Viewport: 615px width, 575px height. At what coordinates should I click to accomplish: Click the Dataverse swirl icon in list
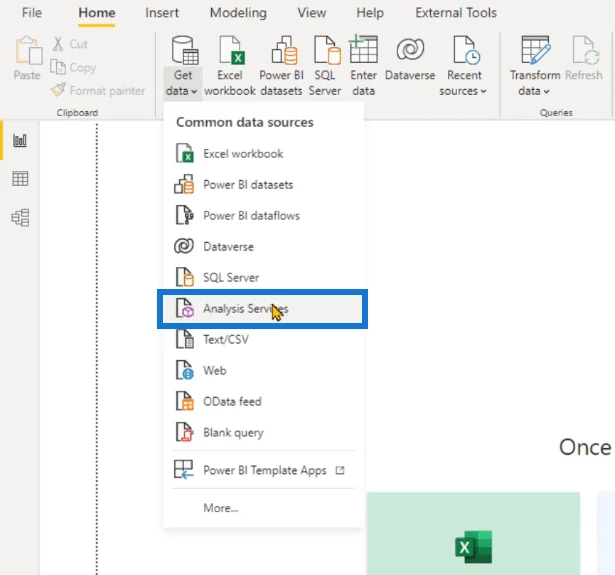pos(184,246)
